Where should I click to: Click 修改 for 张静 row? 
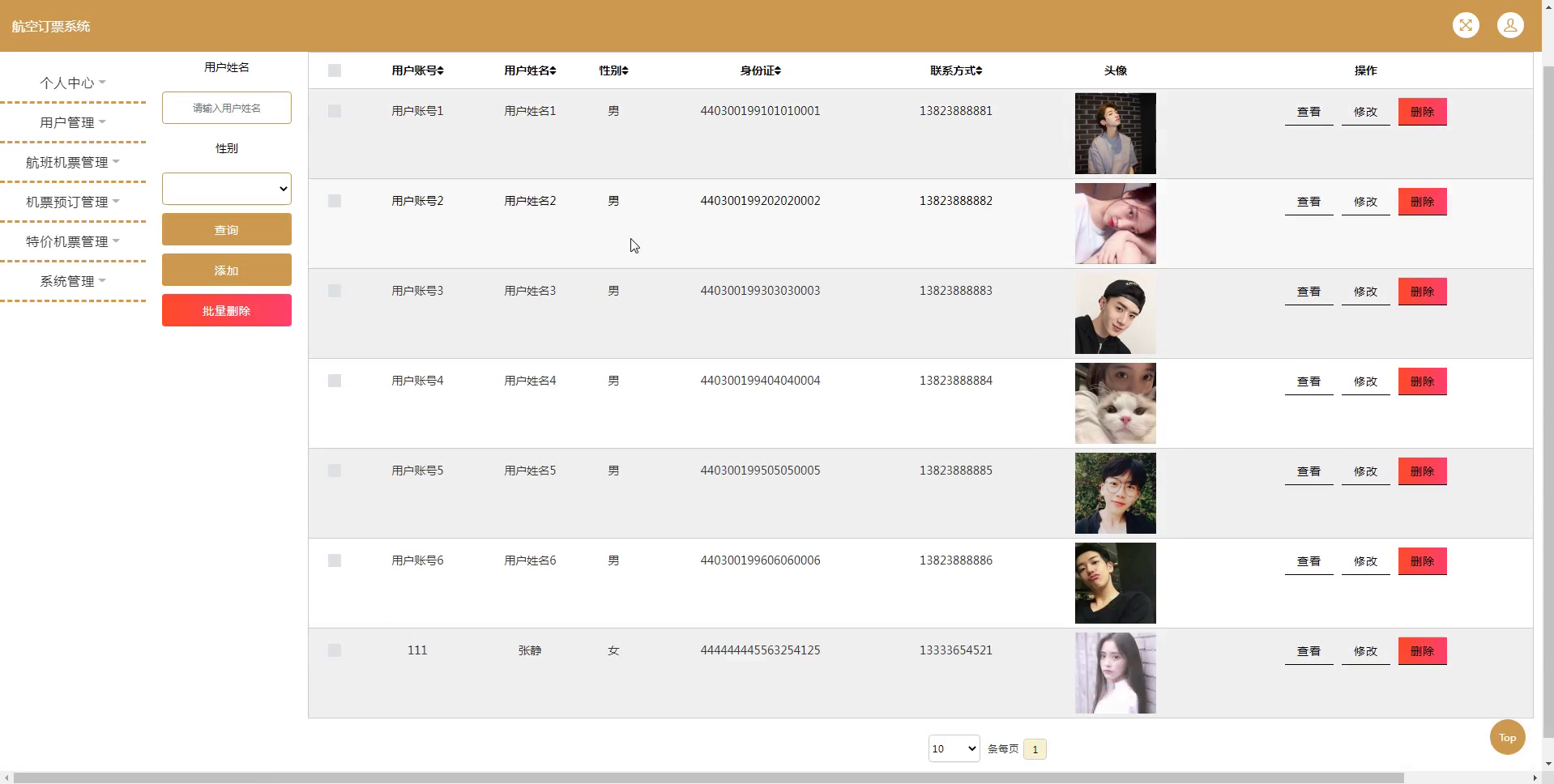click(x=1366, y=651)
